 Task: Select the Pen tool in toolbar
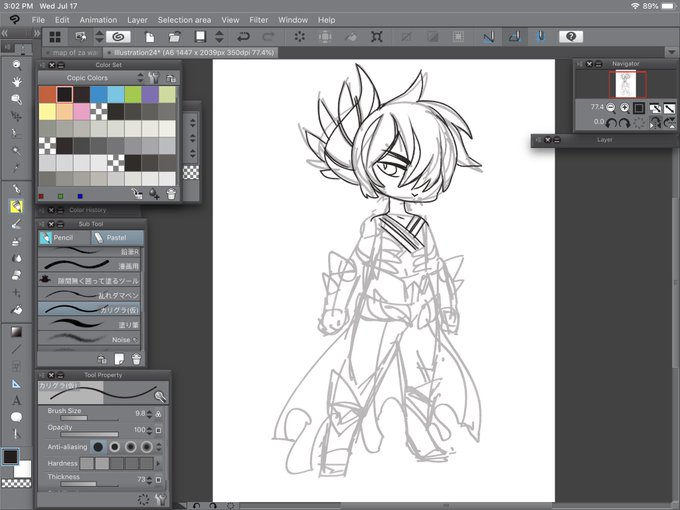click(16, 190)
